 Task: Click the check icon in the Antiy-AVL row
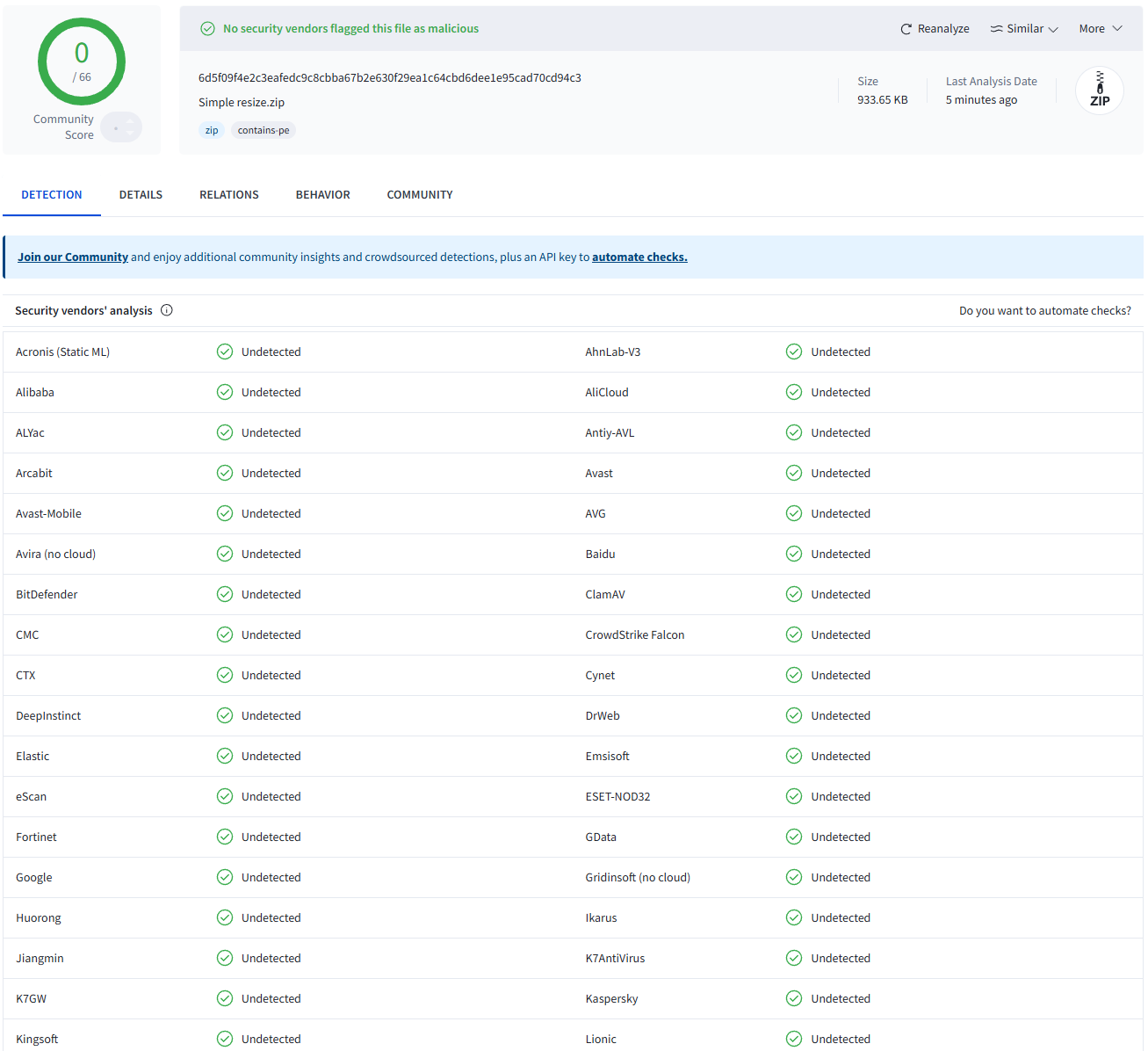point(794,432)
